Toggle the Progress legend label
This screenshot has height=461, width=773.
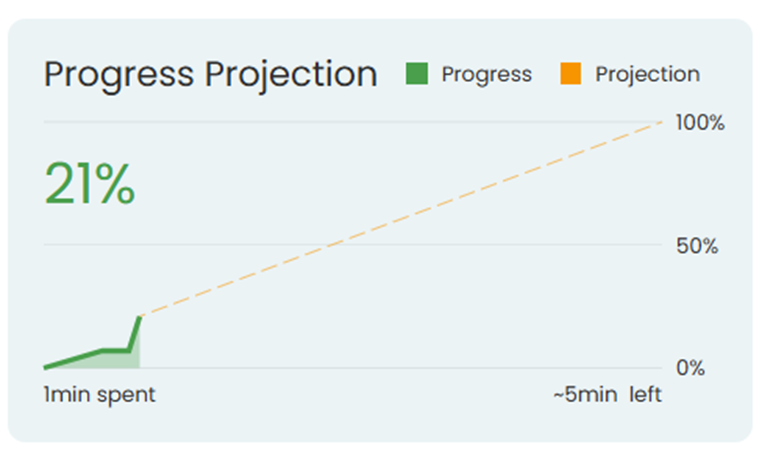486,74
